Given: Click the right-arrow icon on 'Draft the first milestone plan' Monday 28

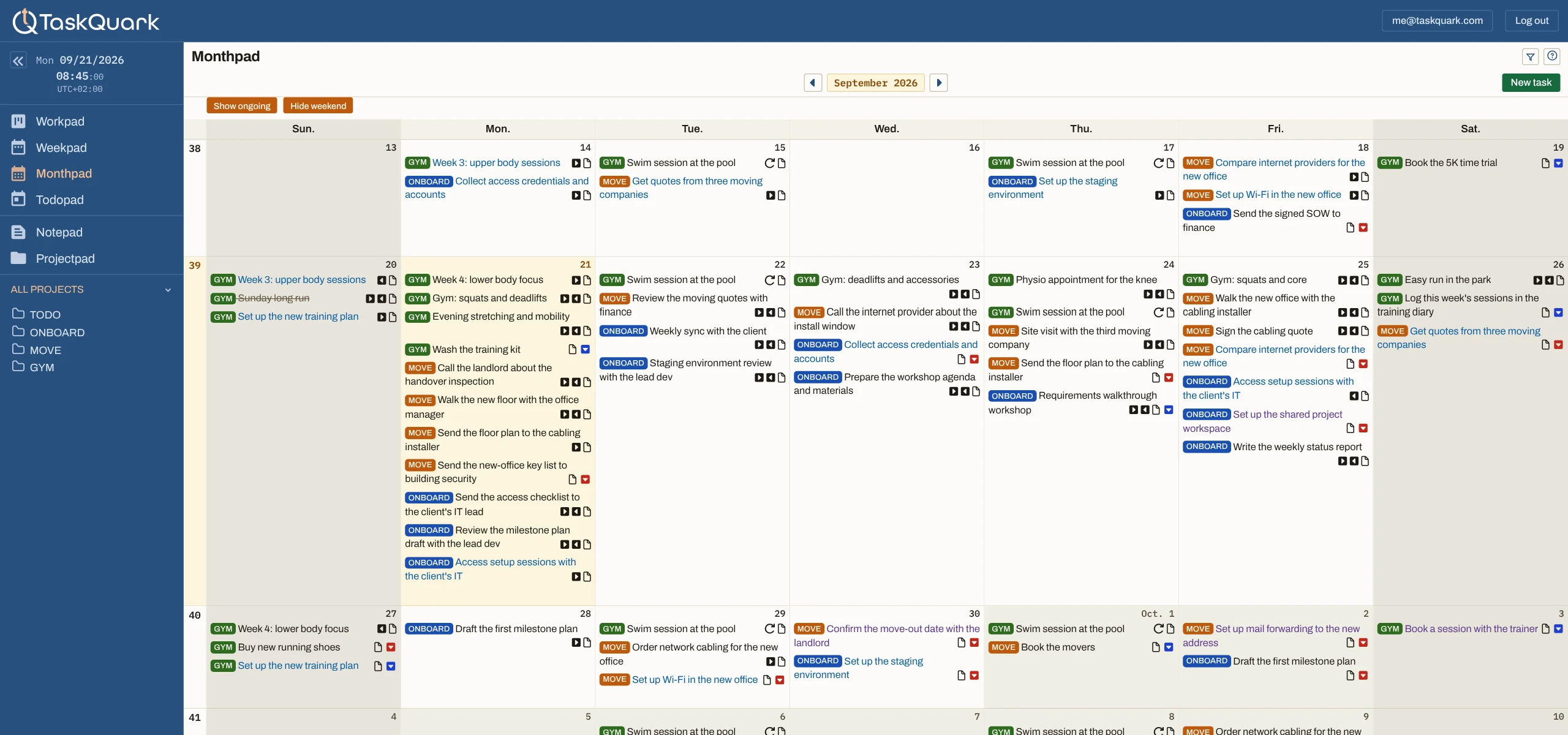Looking at the screenshot, I should tap(576, 643).
